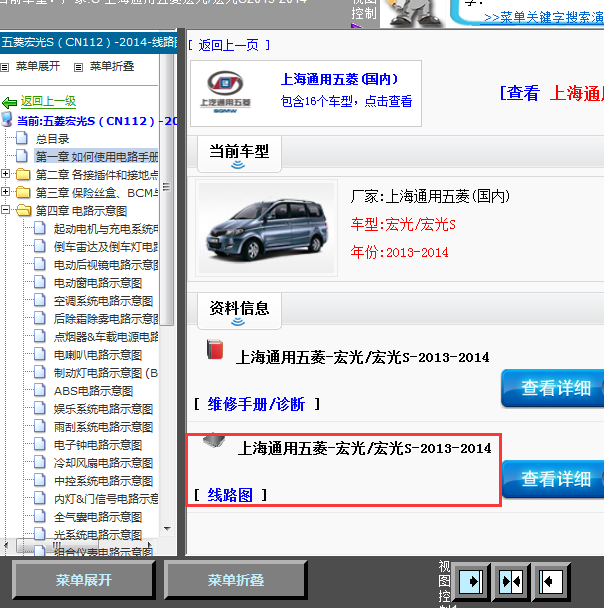Click the chevron icon under 当前车型
Image resolution: width=604 pixels, height=611 pixels.
click(238, 165)
